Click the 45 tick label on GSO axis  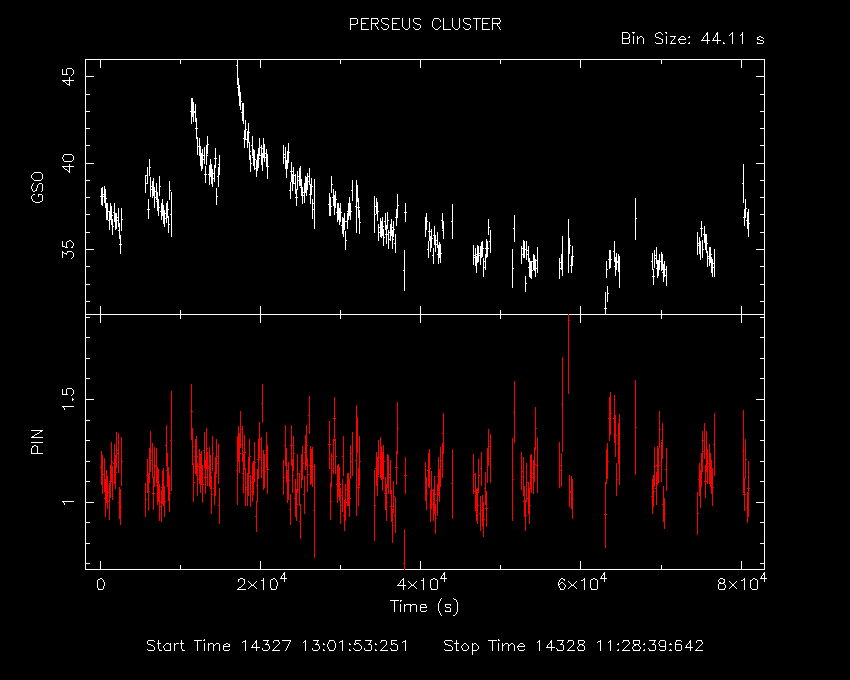69,76
